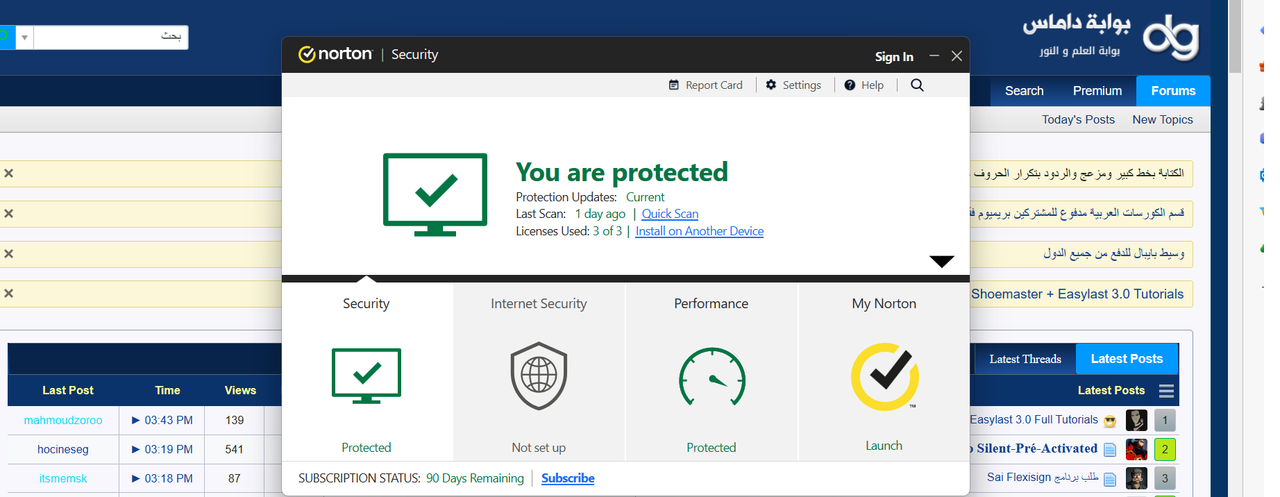The image size is (1280, 497).
Task: Switch to the Latest Posts tab
Action: [1127, 359]
